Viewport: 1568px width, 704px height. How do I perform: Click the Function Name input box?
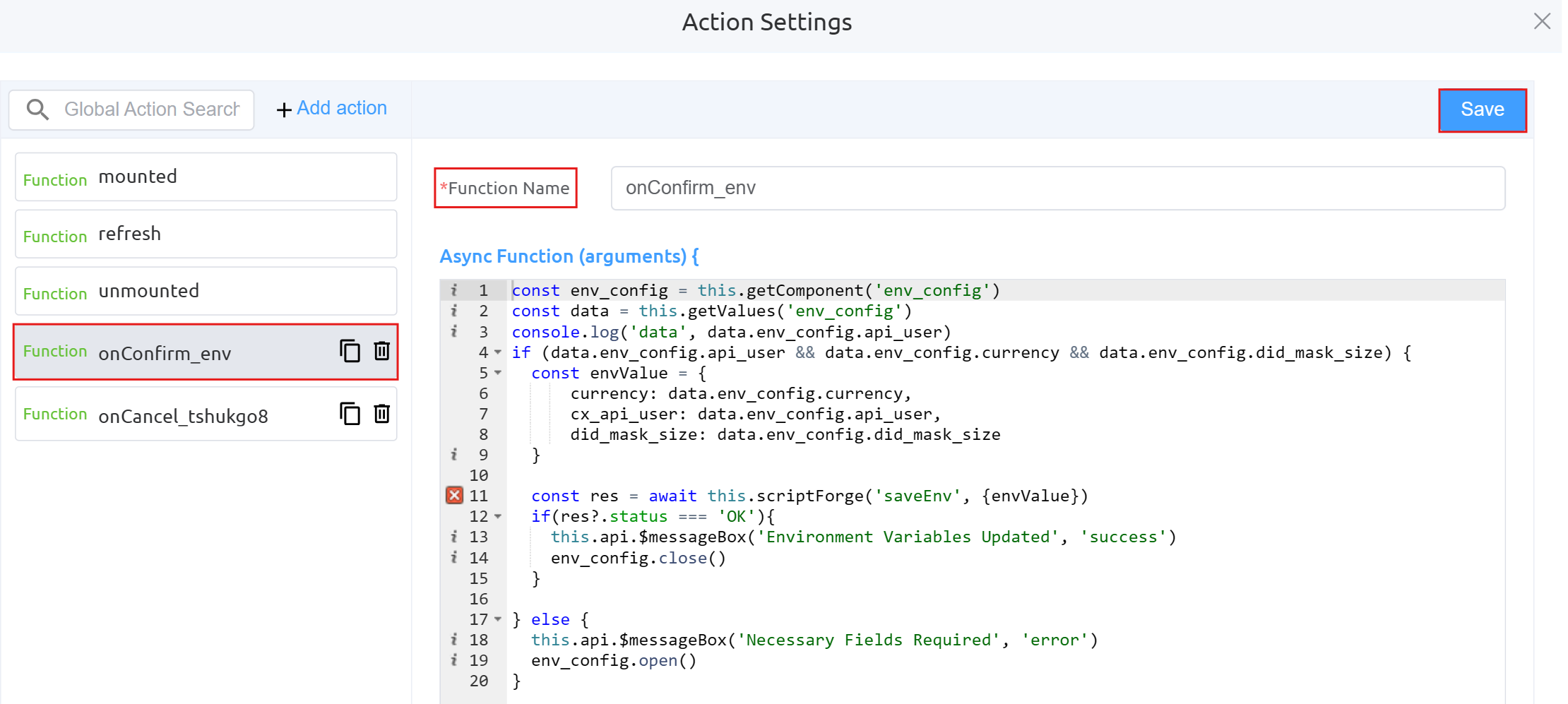click(x=1057, y=188)
